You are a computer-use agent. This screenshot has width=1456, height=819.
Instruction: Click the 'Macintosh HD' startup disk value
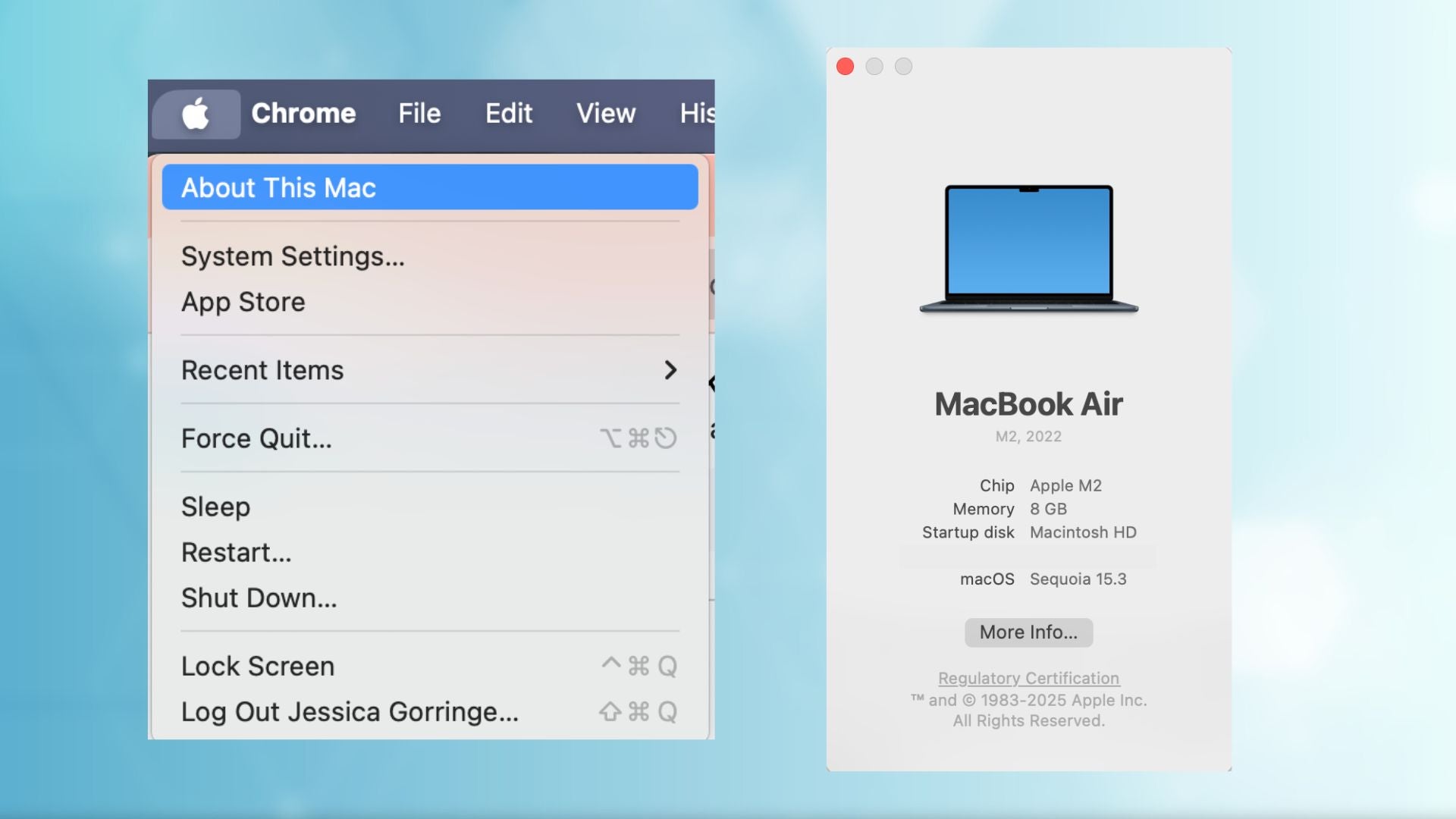coord(1083,532)
